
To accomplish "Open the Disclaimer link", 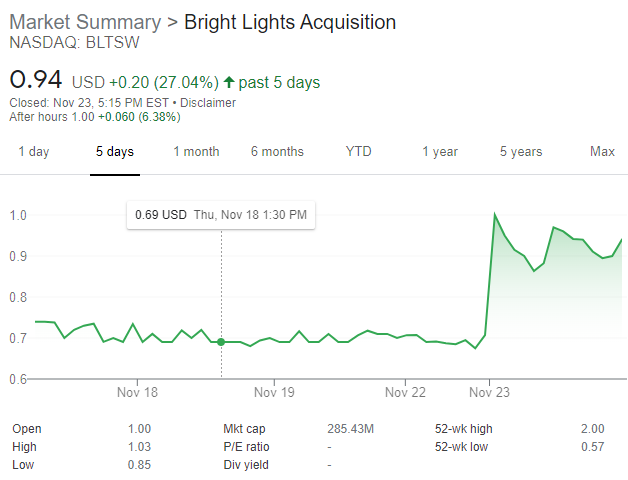I will coord(208,103).
